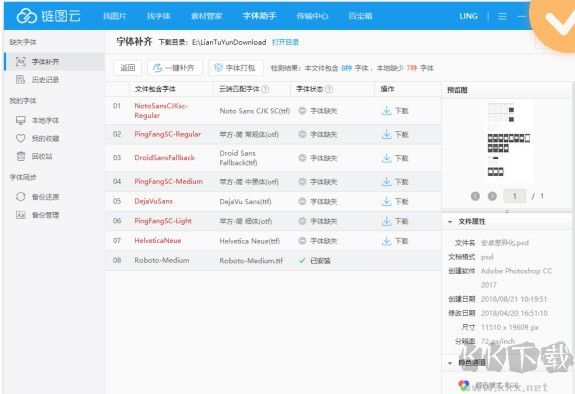575x394 pixels.
Task: Click the 一键补齐 button
Action: pyautogui.click(x=175, y=68)
